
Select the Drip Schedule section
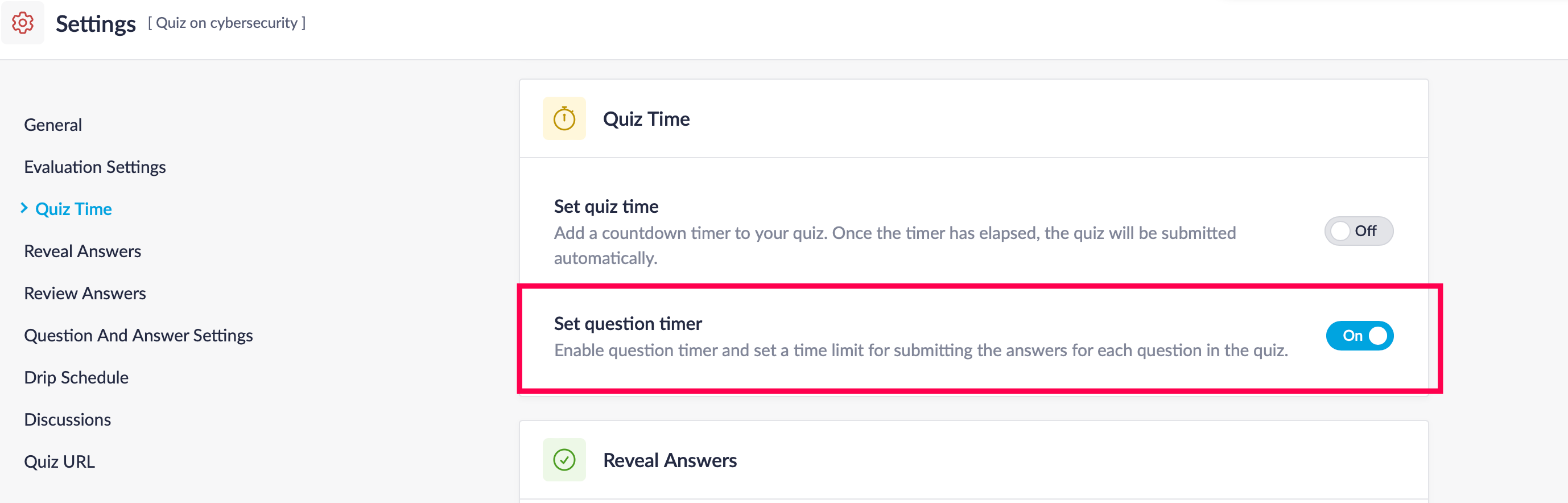(76, 378)
